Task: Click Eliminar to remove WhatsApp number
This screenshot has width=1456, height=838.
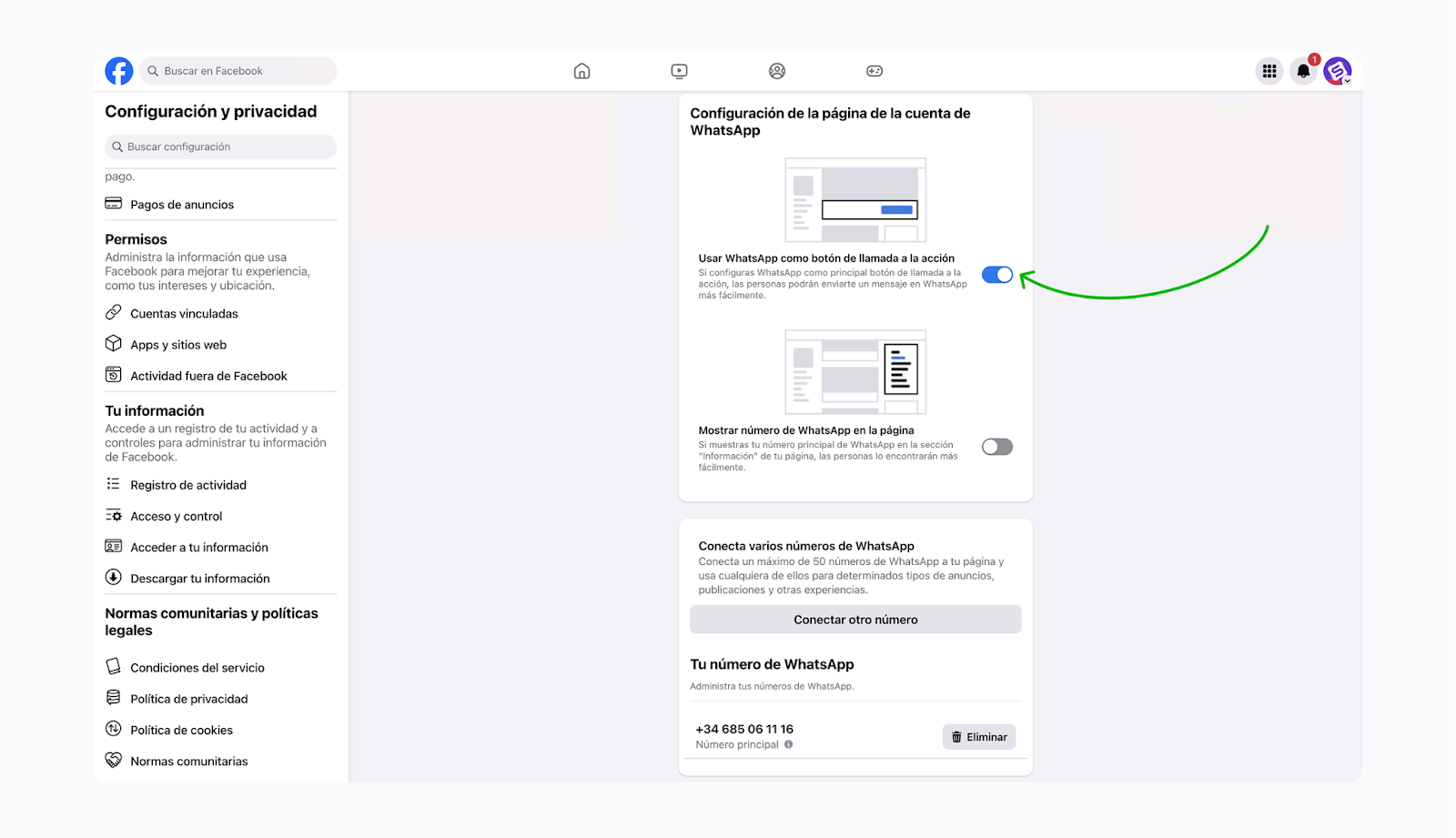Action: point(979,737)
